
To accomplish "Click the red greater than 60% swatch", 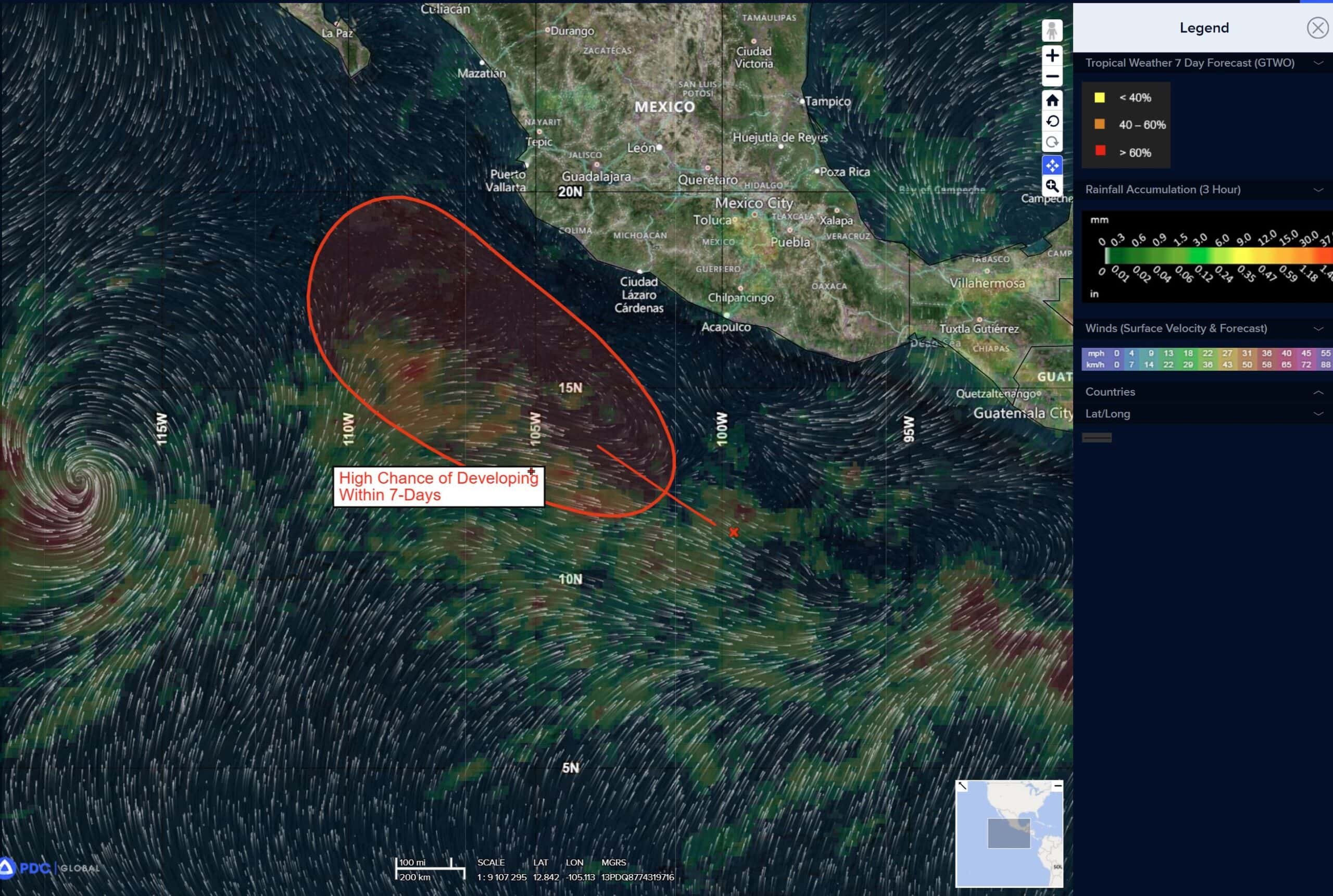I will click(x=1100, y=151).
